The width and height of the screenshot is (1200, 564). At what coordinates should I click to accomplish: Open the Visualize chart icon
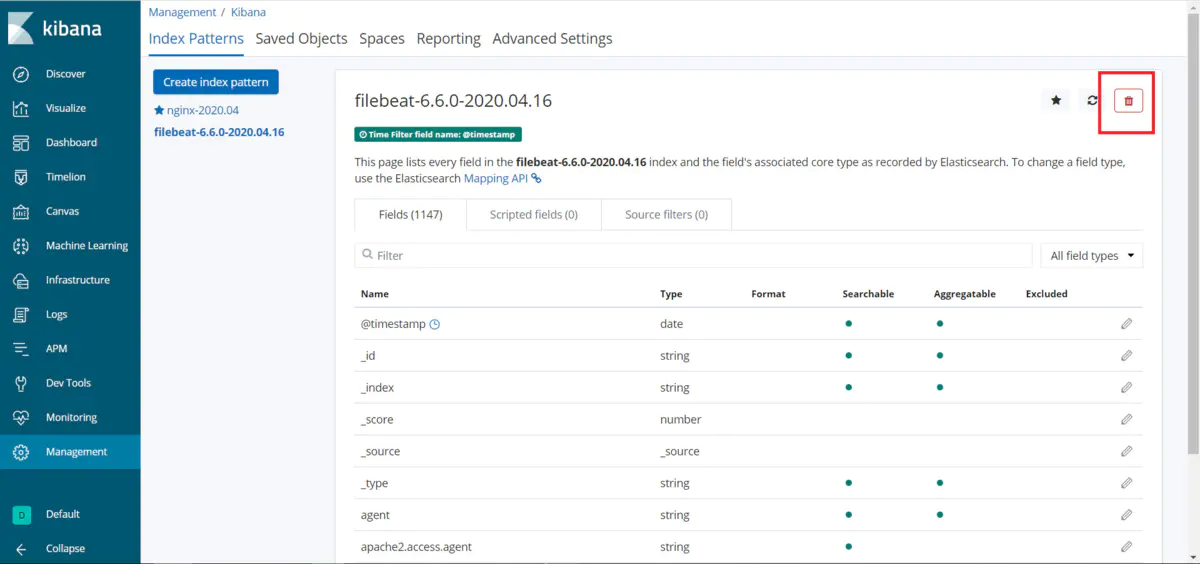21,108
